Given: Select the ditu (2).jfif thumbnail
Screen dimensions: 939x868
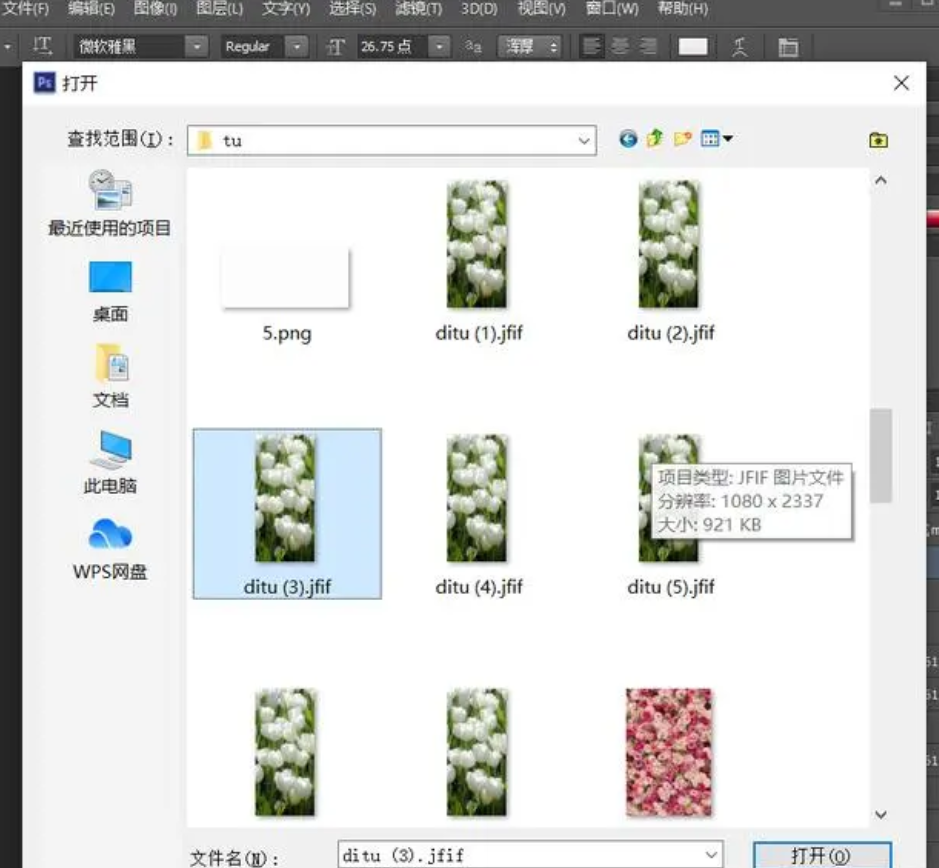Looking at the screenshot, I should (669, 243).
